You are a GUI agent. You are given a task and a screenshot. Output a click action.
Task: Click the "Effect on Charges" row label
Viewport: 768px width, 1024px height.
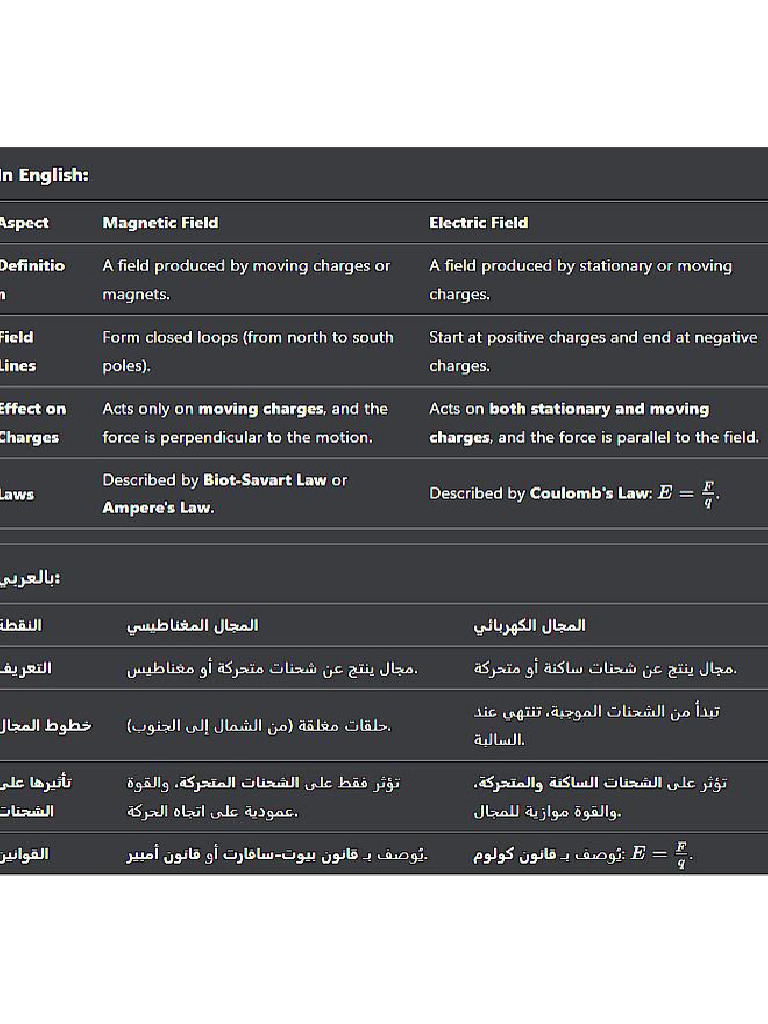[32, 423]
